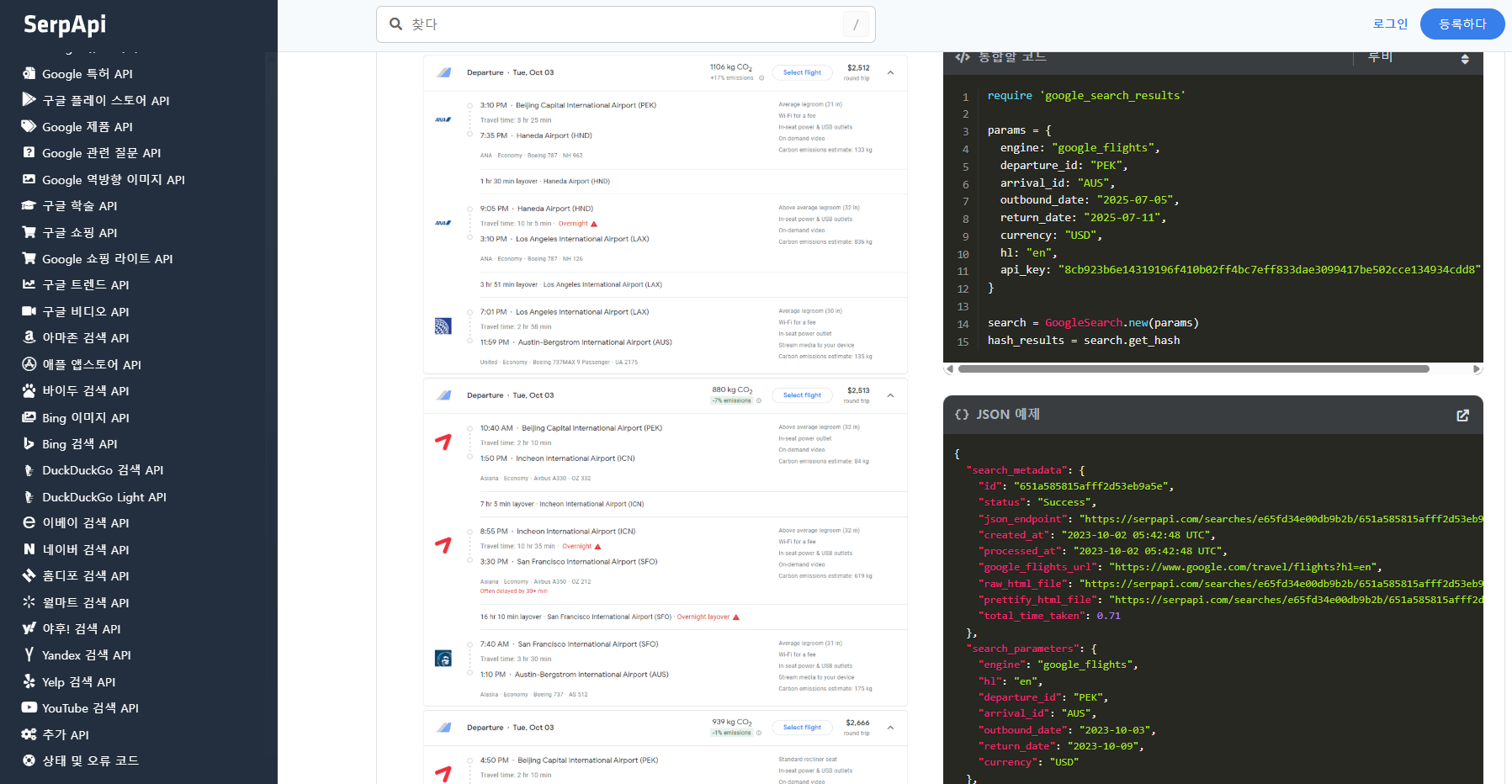This screenshot has height=784, width=1512.
Task: Click the 야후! 검색 API Yahoo icon
Action: pyautogui.click(x=29, y=628)
